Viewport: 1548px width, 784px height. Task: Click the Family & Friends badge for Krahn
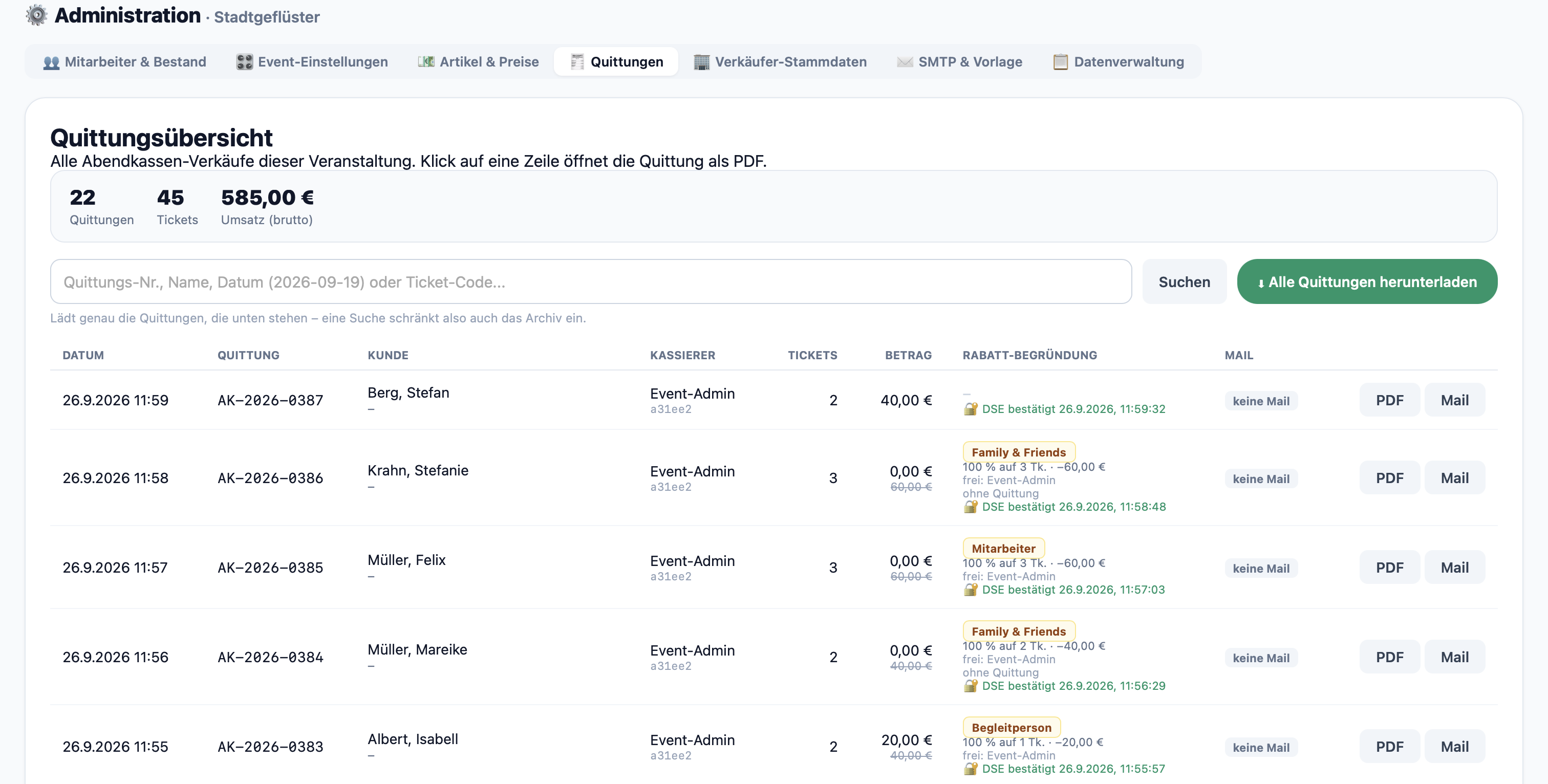coord(1019,452)
